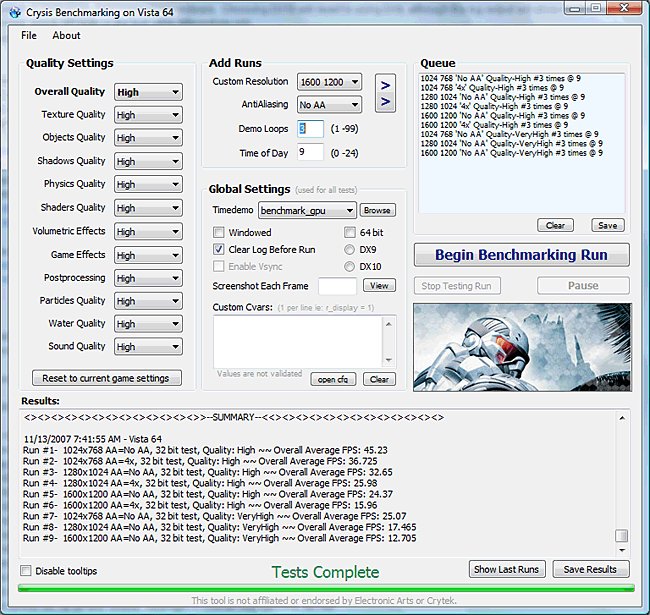Click the Results scrollbar thumb
The width and height of the screenshot is (650, 615).
(x=621, y=535)
